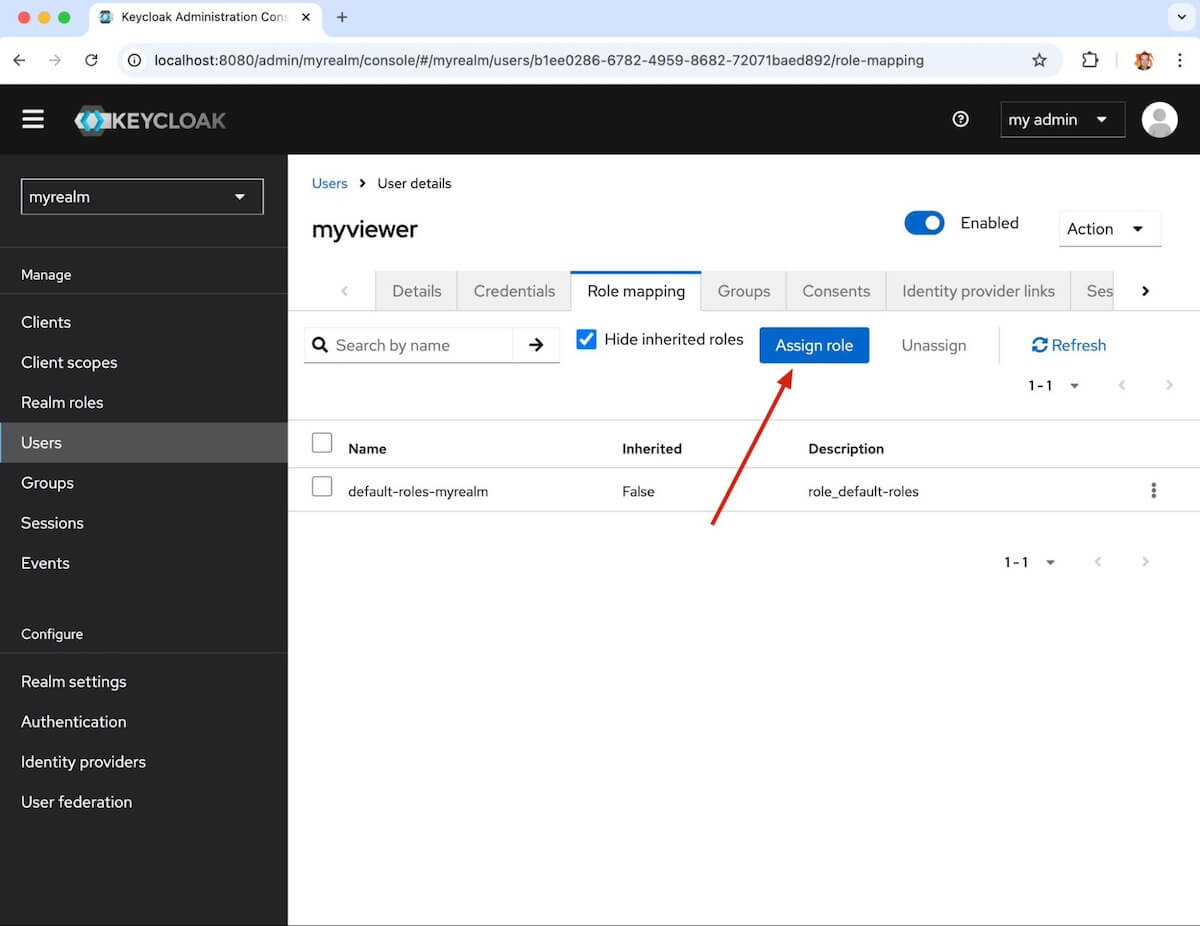This screenshot has width=1200, height=926.
Task: Check the default-roles-myrealm row checkbox
Action: 322,487
